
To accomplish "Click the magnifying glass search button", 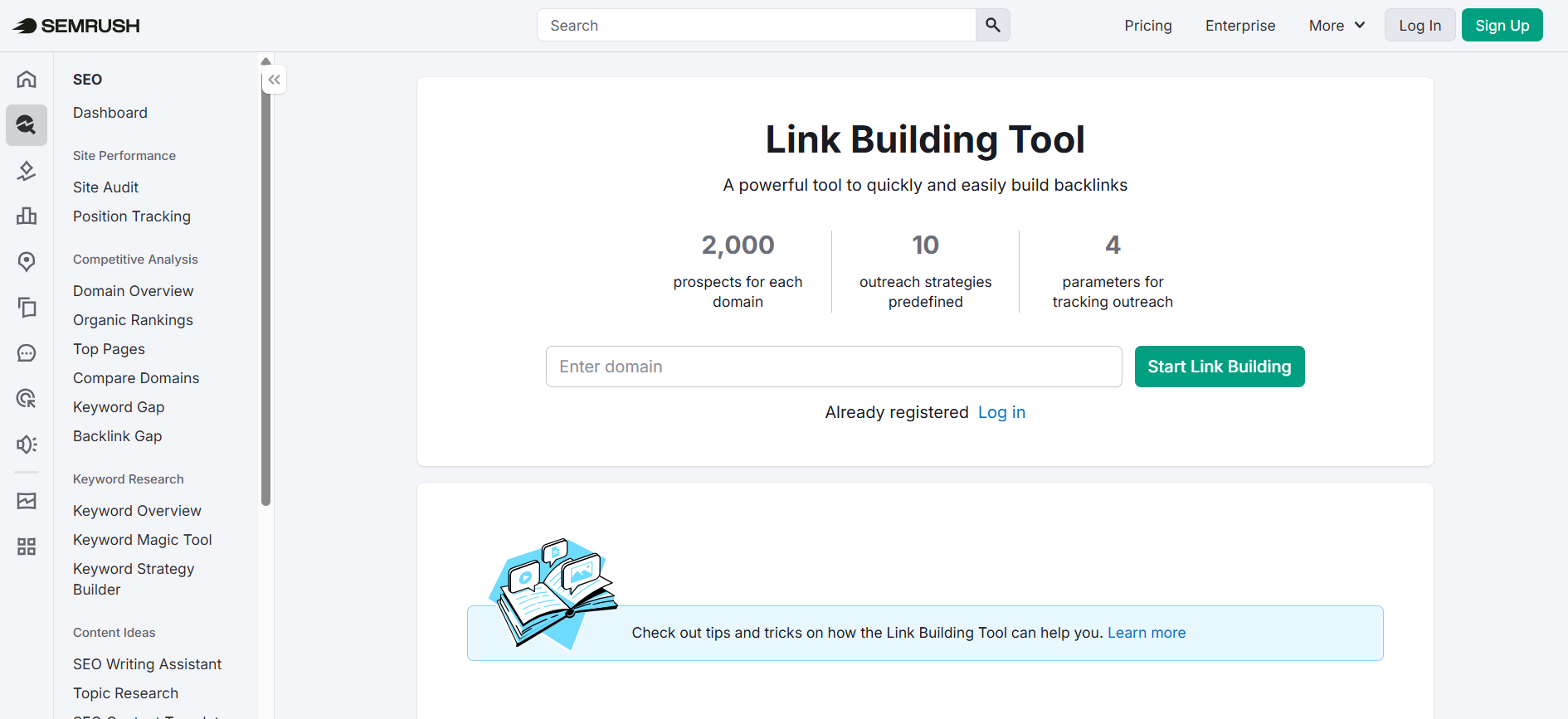I will pyautogui.click(x=992, y=26).
